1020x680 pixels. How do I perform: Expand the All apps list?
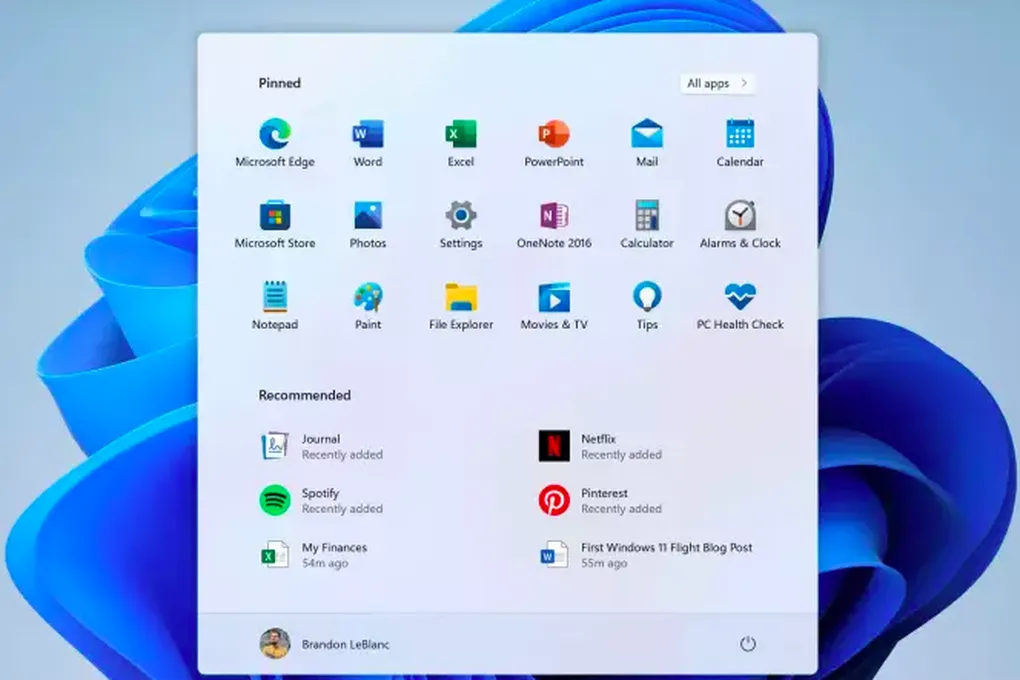tap(717, 83)
